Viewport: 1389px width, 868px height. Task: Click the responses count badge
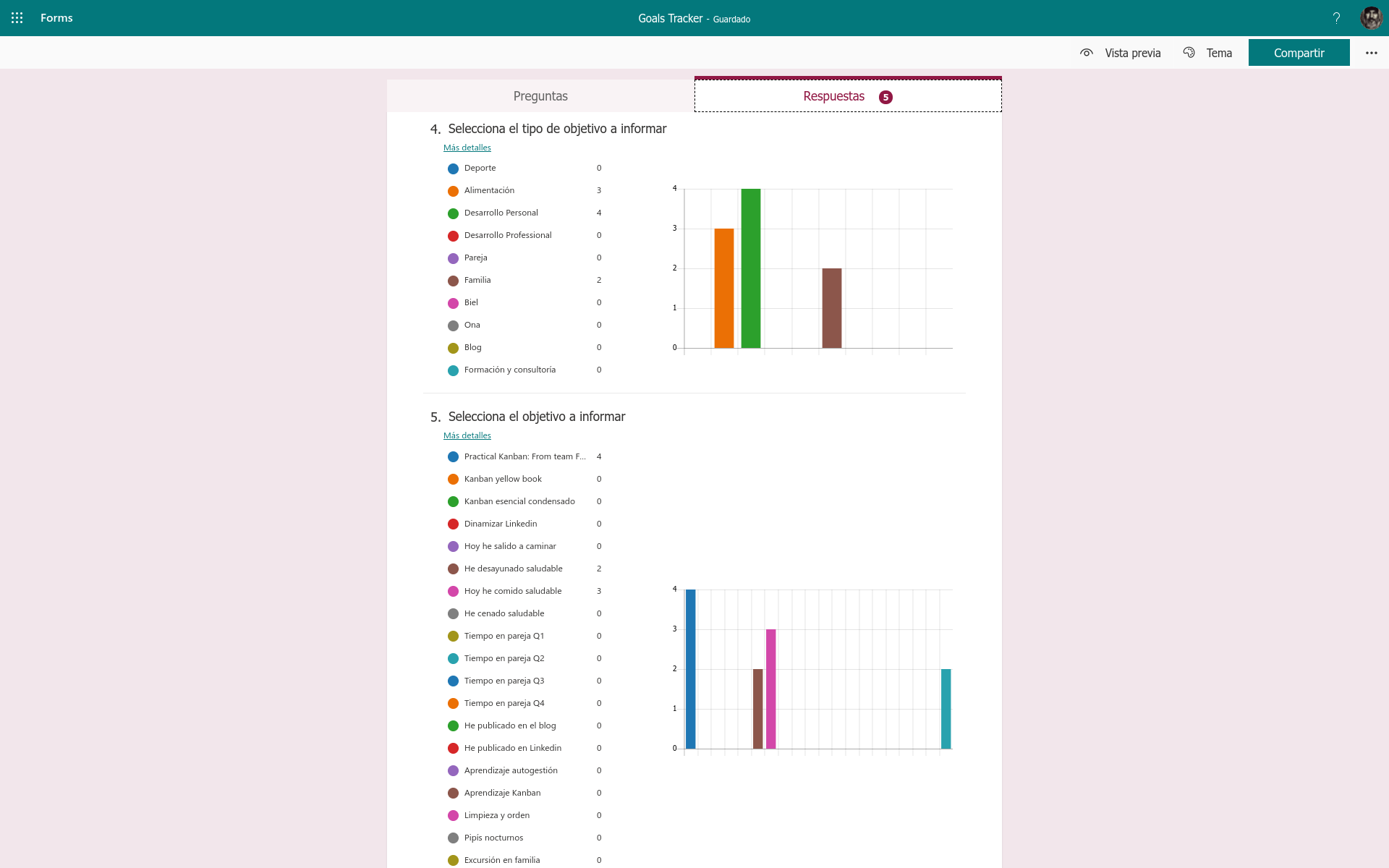click(x=885, y=97)
